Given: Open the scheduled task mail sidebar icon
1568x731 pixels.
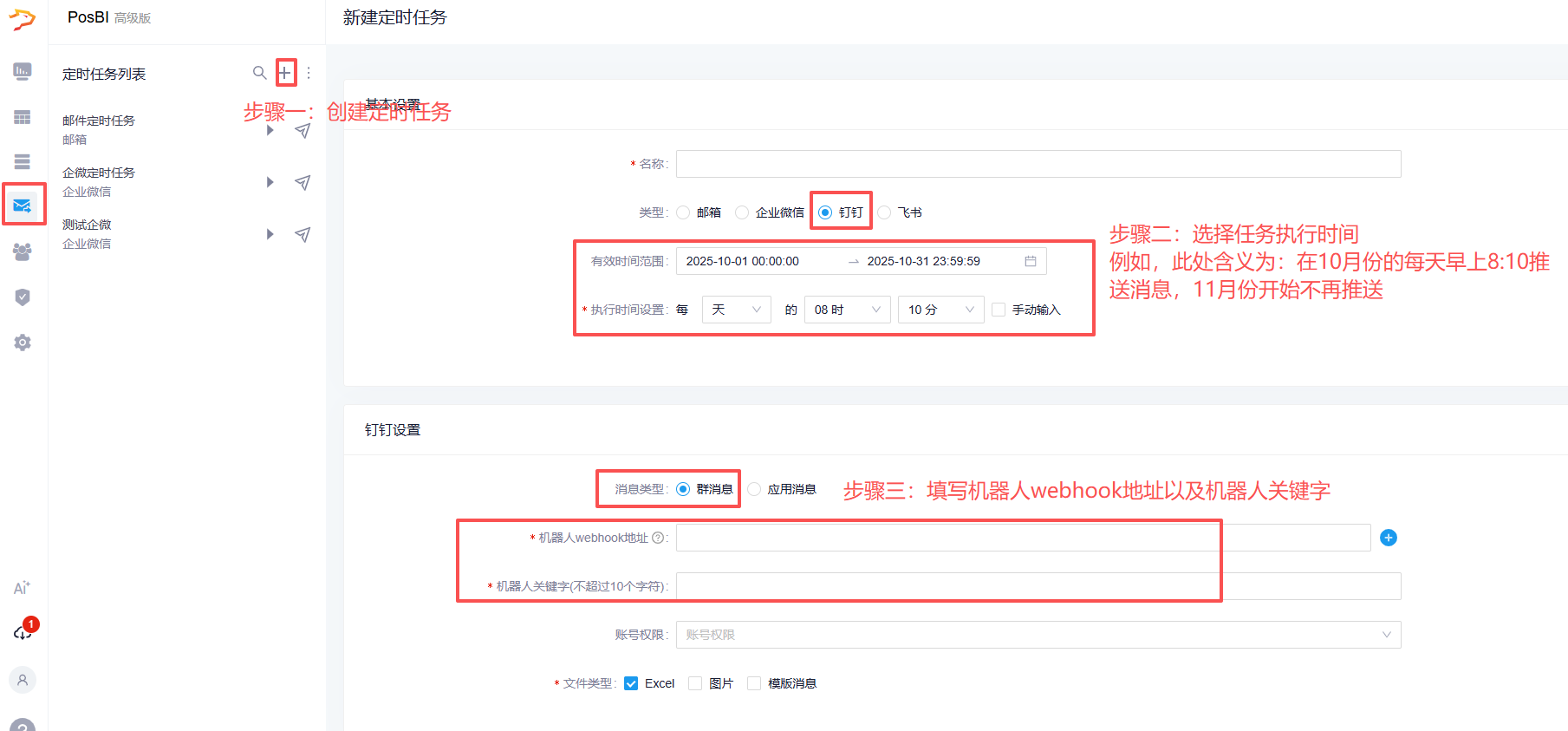Looking at the screenshot, I should (x=23, y=206).
